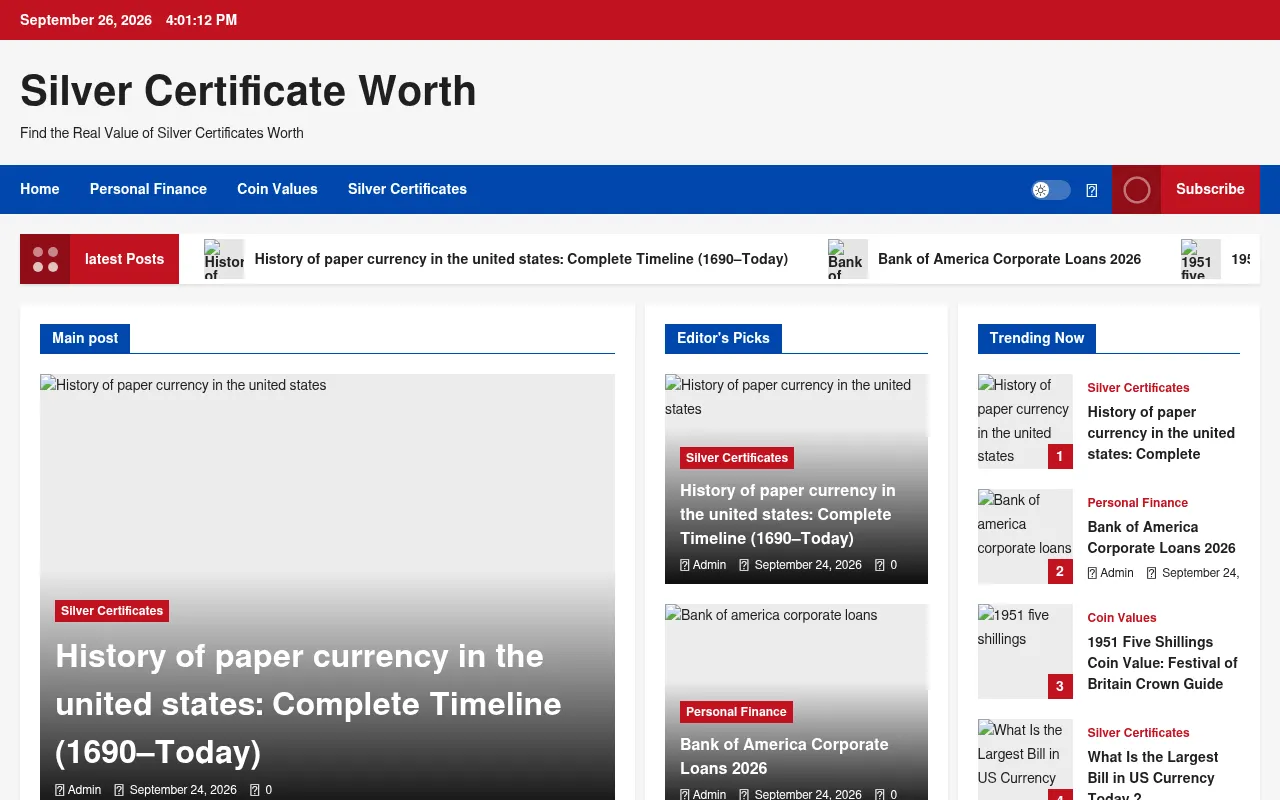
Task: Click the Trending Now section heading
Action: (x=1037, y=338)
